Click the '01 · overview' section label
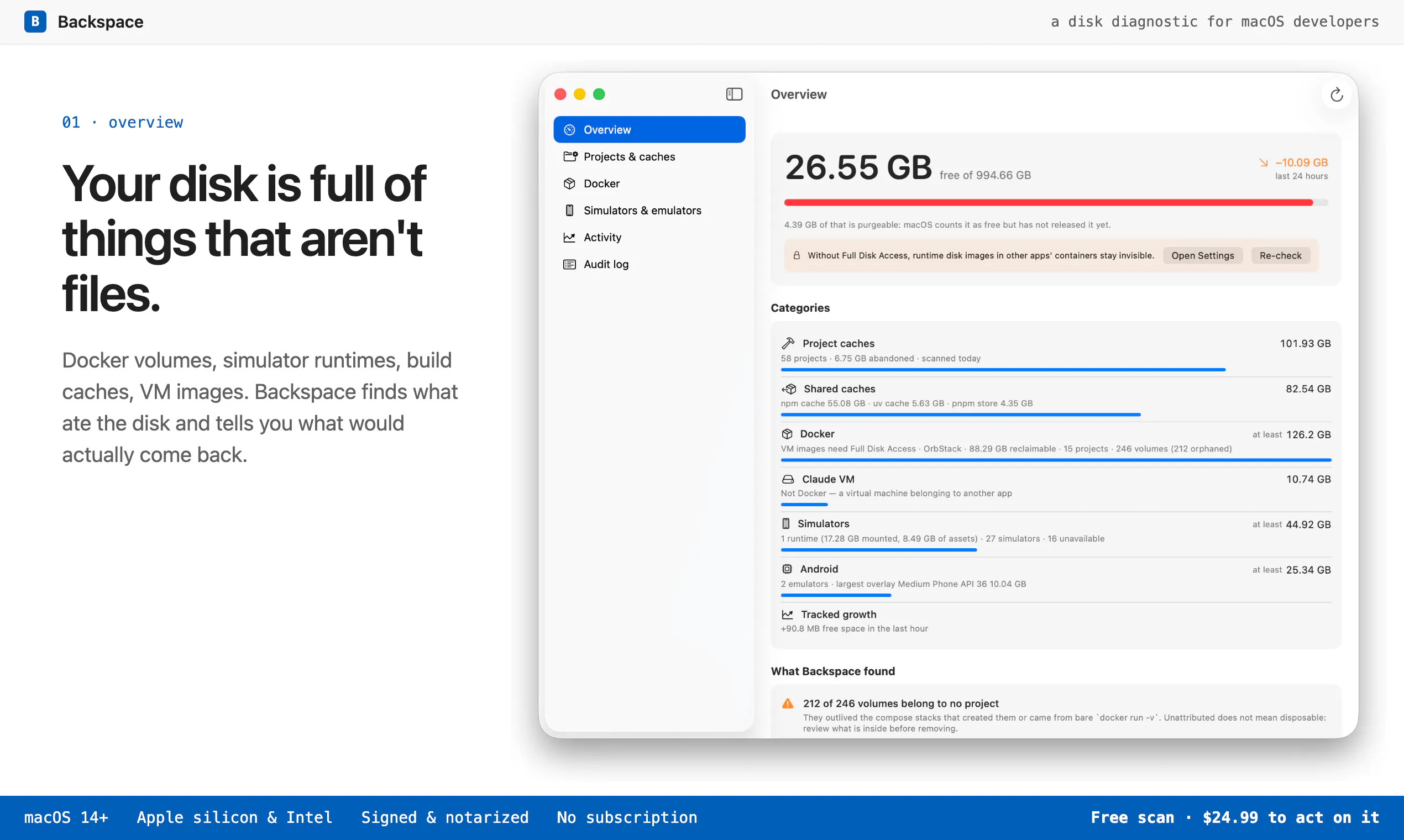Viewport: 1404px width, 840px height. [122, 122]
